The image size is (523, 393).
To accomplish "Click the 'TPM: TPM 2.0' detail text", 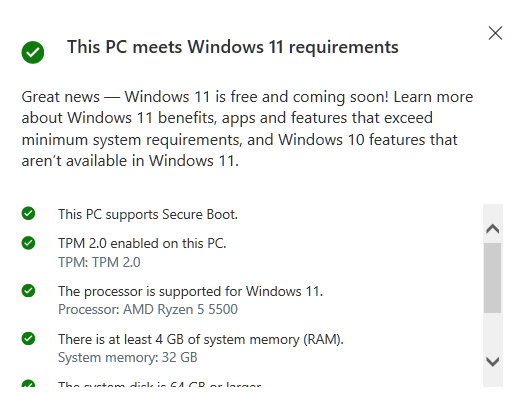I will (99, 263).
